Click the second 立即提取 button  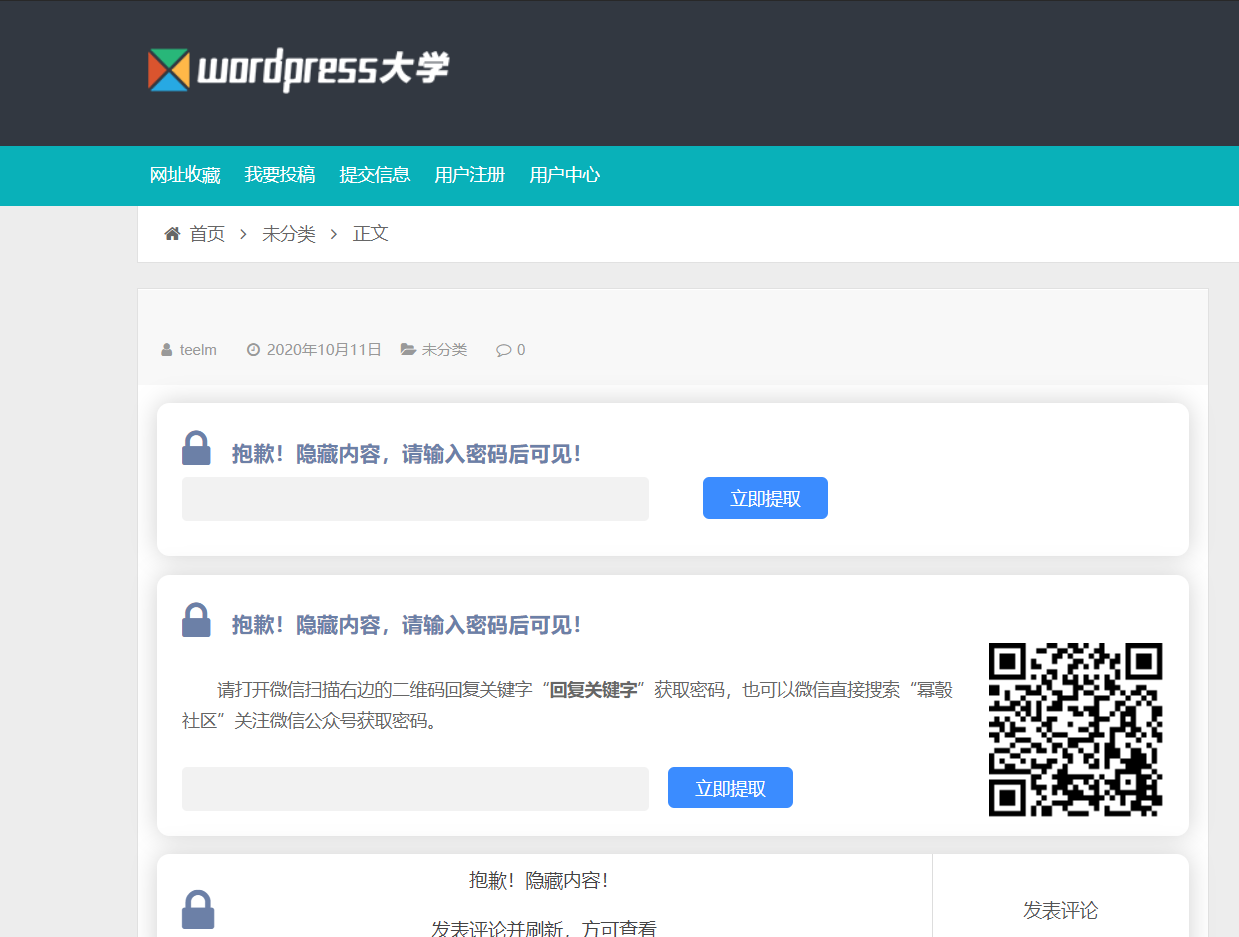(x=729, y=787)
